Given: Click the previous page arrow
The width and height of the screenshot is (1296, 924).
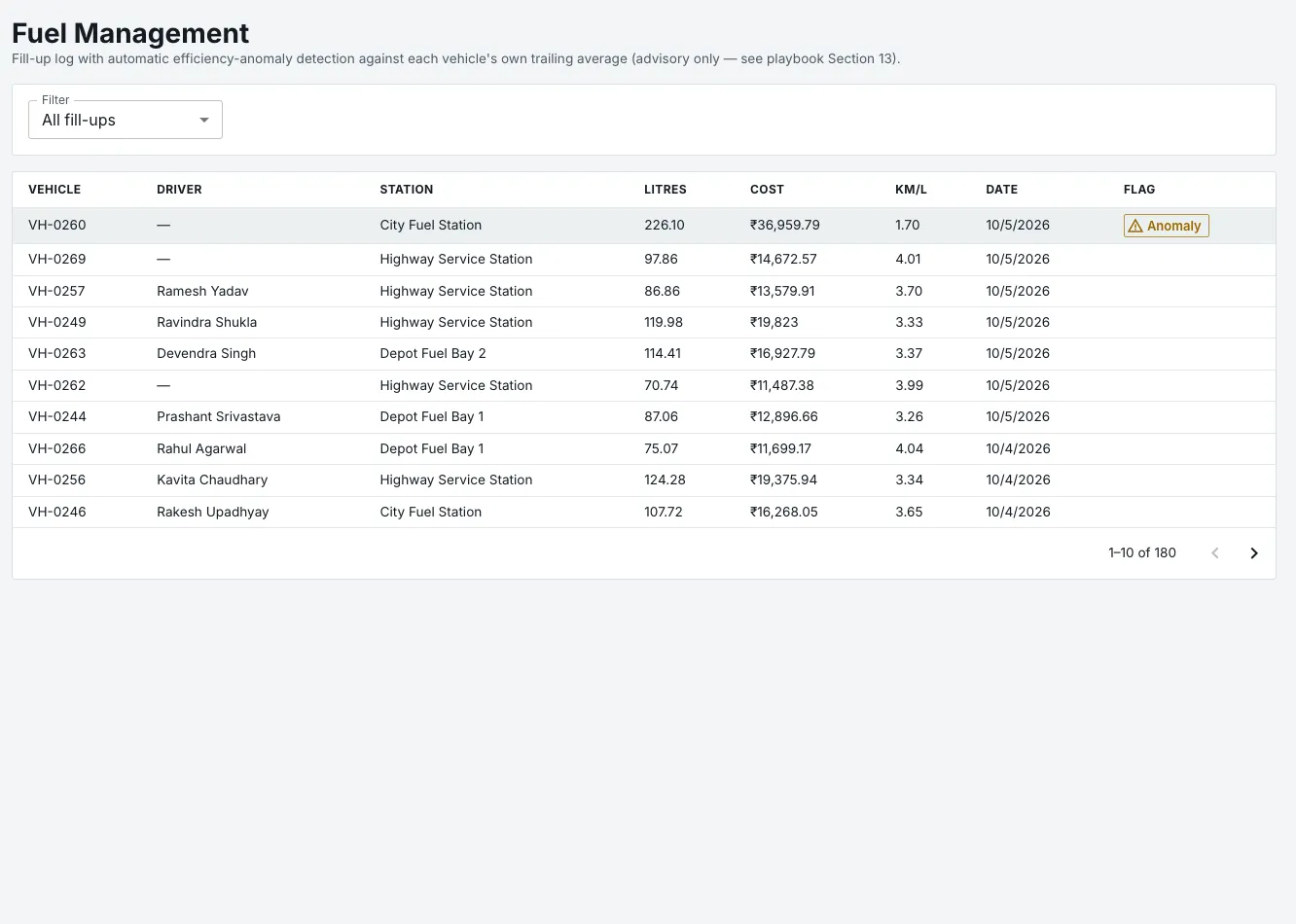Looking at the screenshot, I should tap(1215, 553).
